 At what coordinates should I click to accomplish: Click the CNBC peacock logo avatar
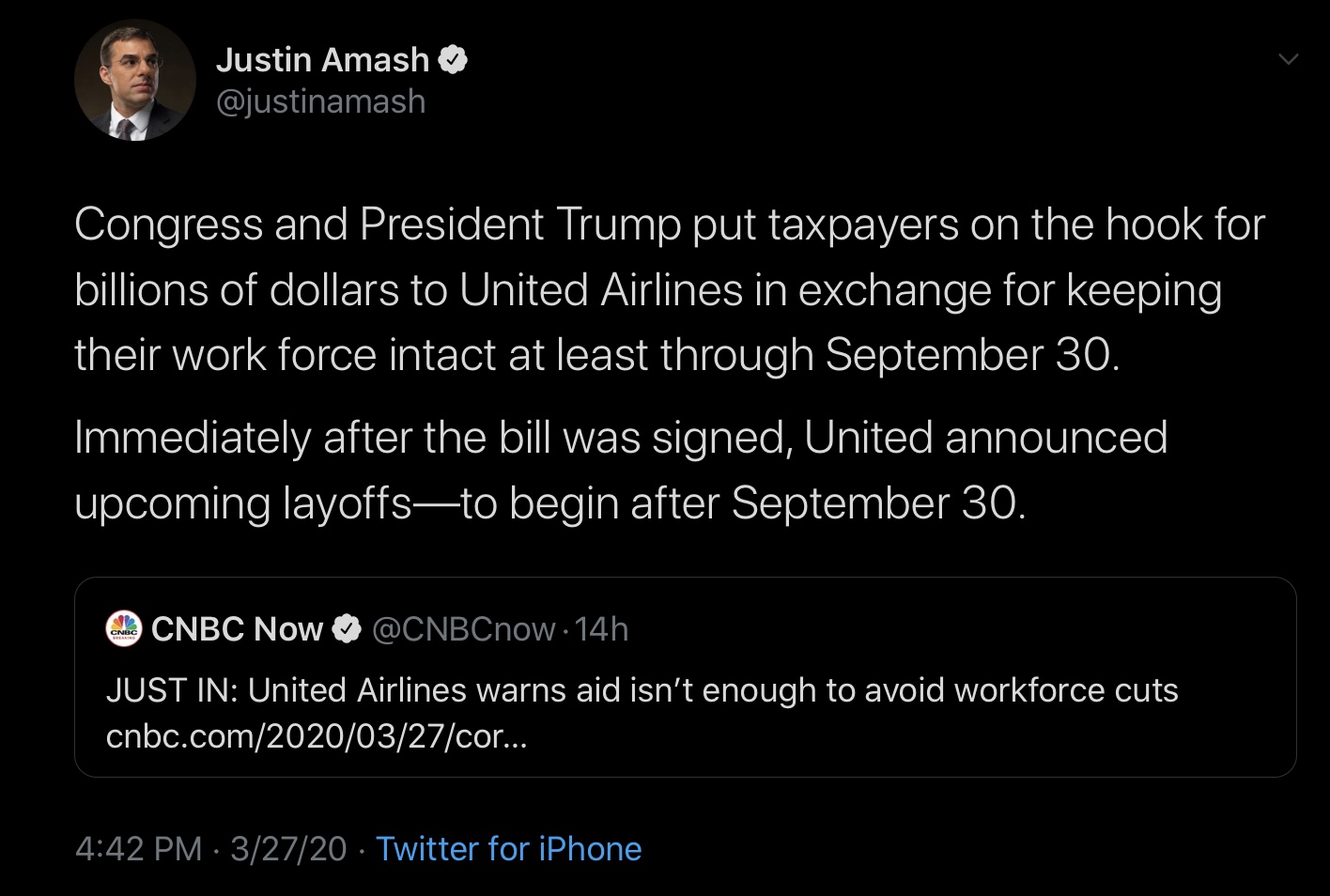tap(123, 628)
